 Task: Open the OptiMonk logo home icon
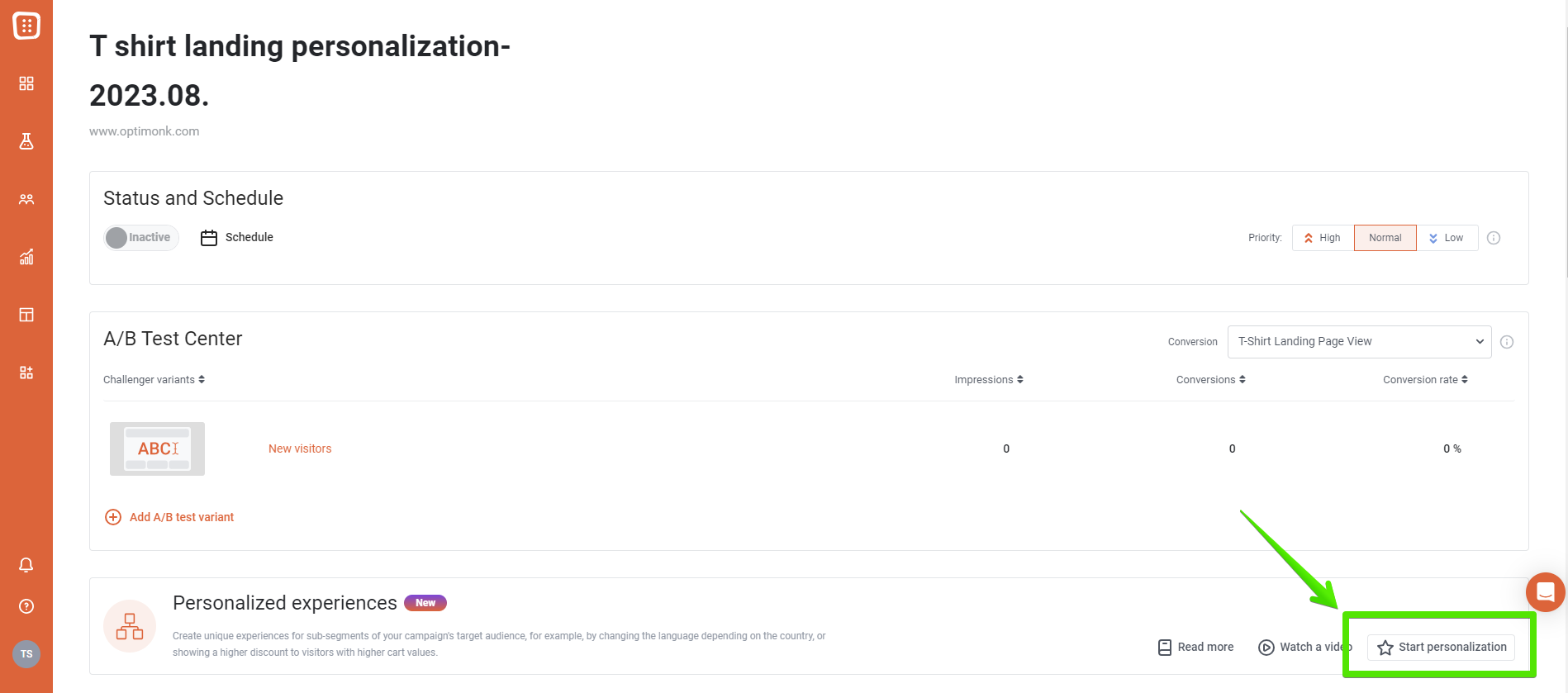pyautogui.click(x=26, y=26)
